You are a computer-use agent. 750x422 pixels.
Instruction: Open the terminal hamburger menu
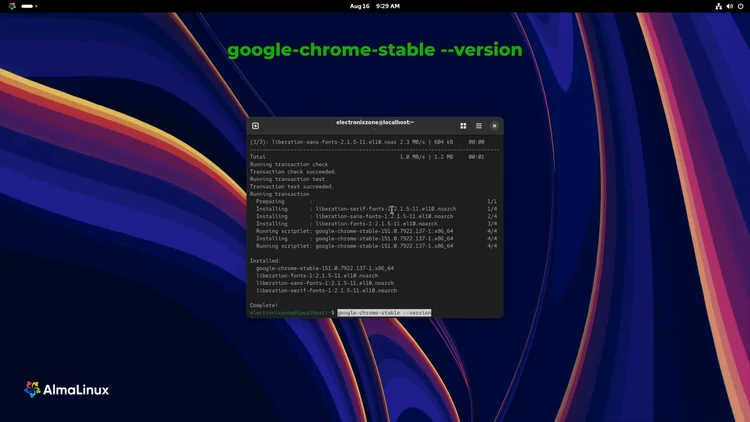pos(479,126)
